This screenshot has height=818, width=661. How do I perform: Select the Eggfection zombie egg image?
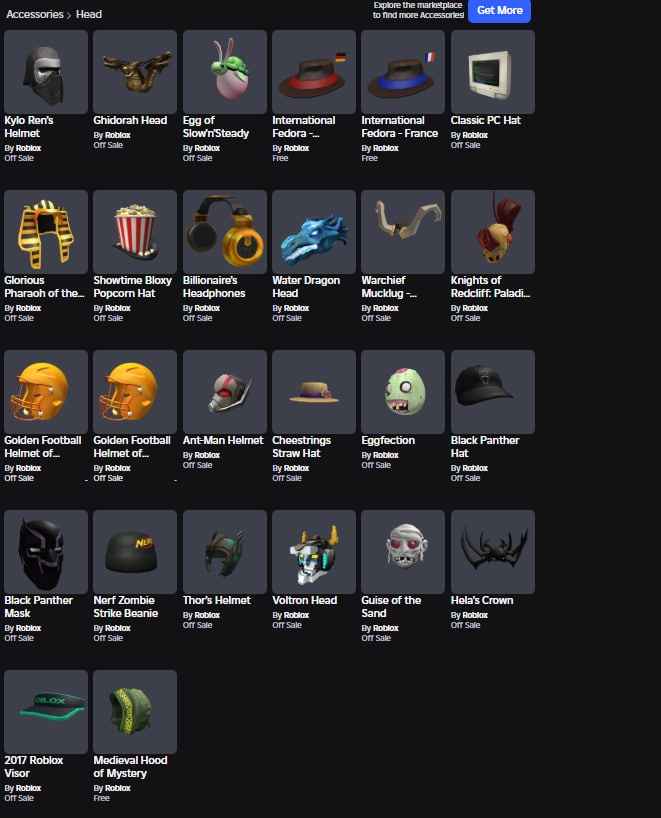(x=403, y=392)
